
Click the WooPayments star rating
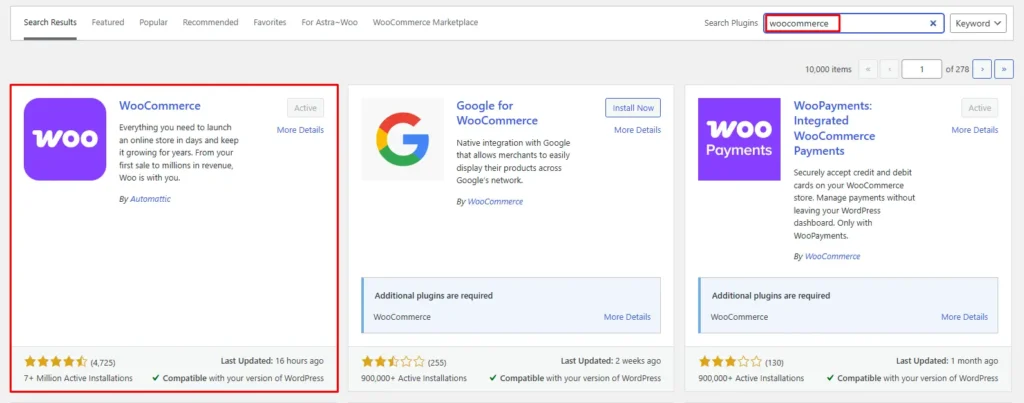tap(730, 362)
